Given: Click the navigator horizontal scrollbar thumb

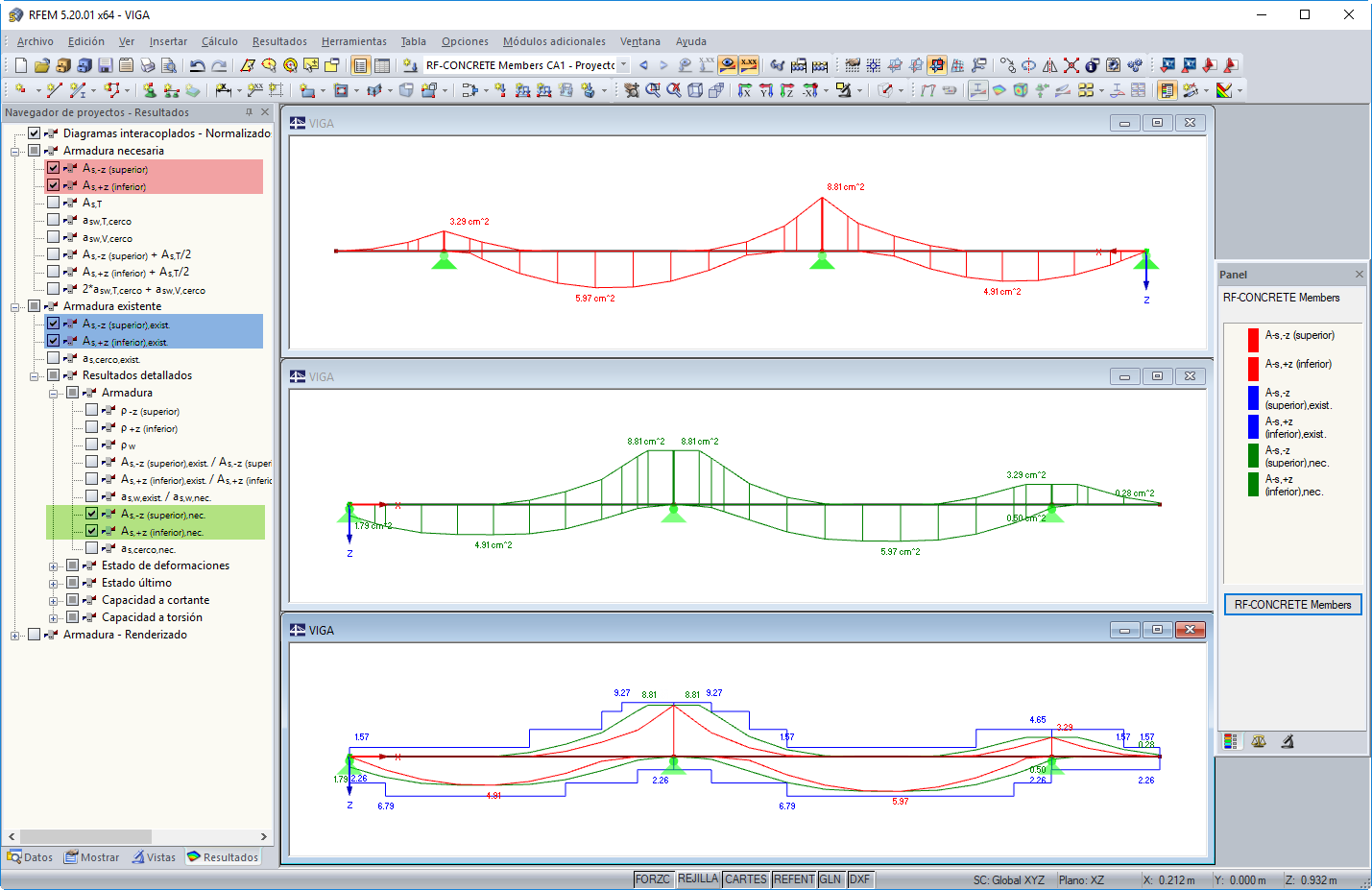Looking at the screenshot, I should tap(85, 836).
